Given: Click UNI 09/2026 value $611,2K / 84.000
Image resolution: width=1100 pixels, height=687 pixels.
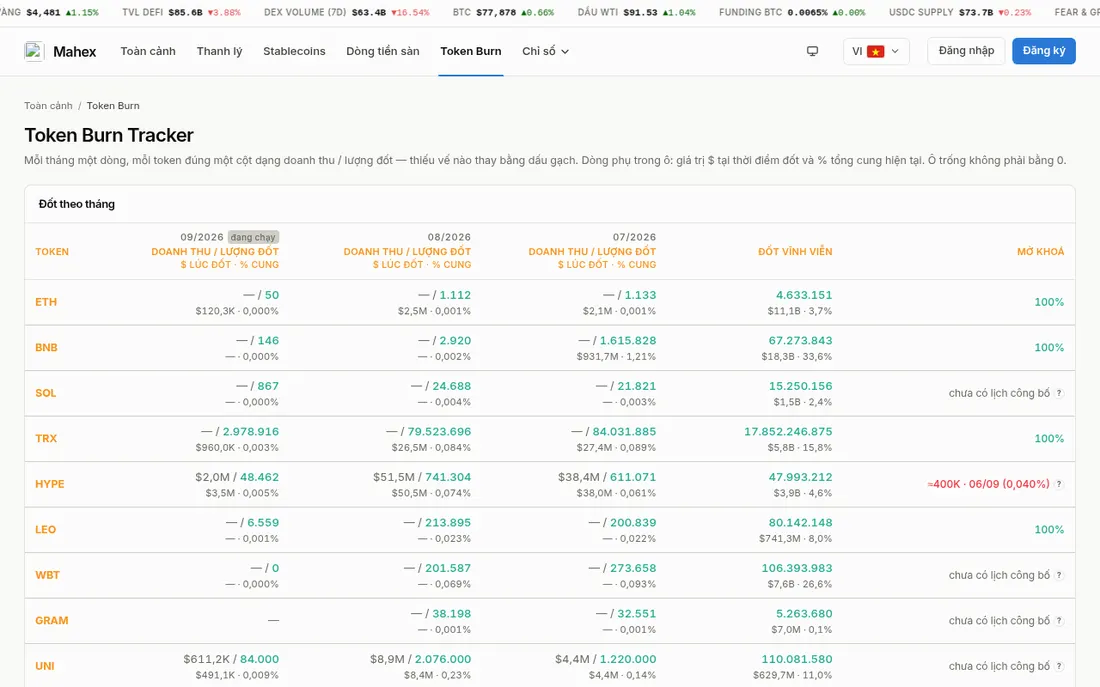Looking at the screenshot, I should point(231,660).
